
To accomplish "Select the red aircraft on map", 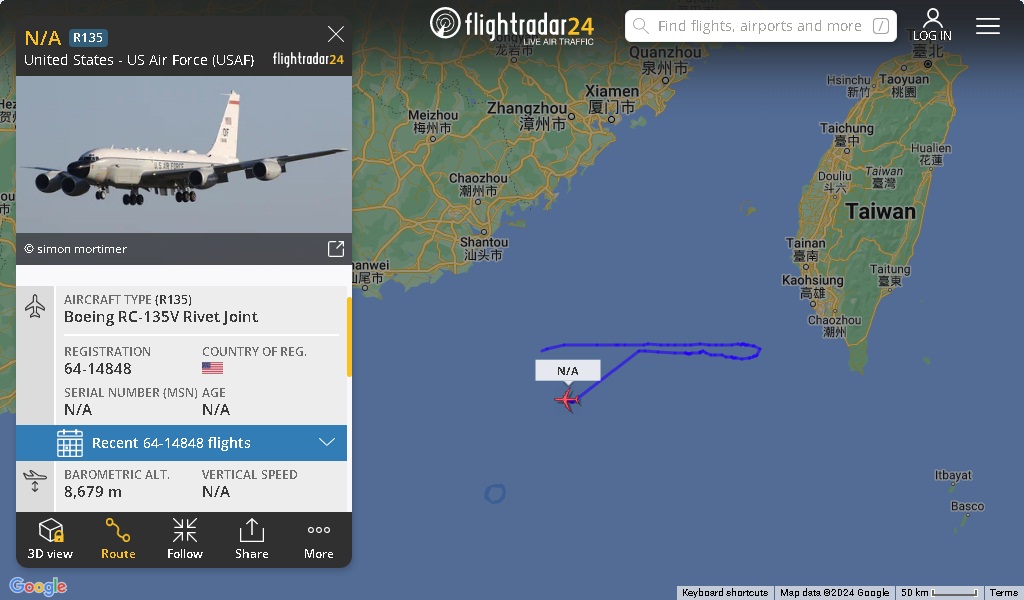I will pyautogui.click(x=567, y=399).
